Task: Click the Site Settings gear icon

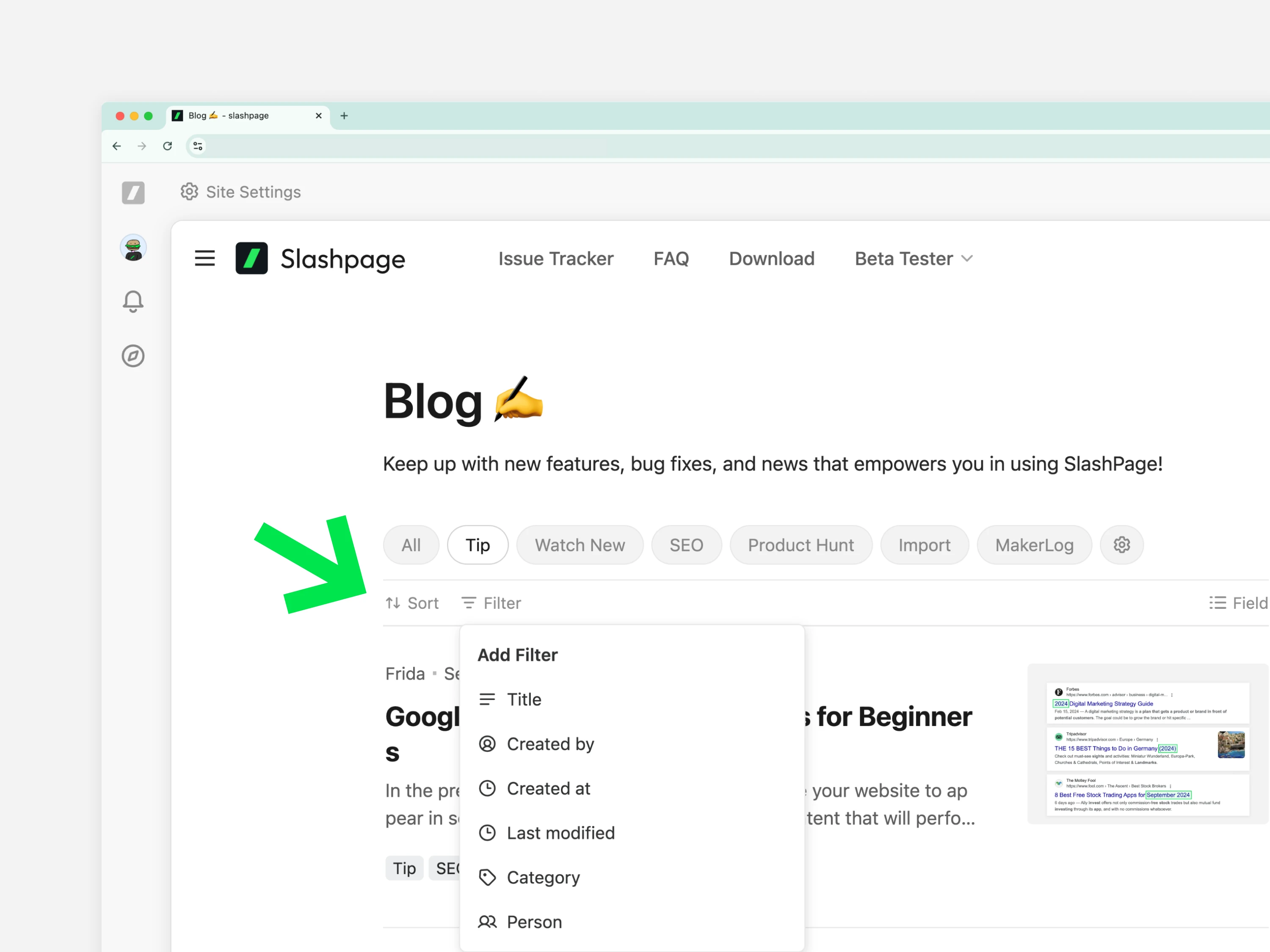Action: tap(190, 192)
